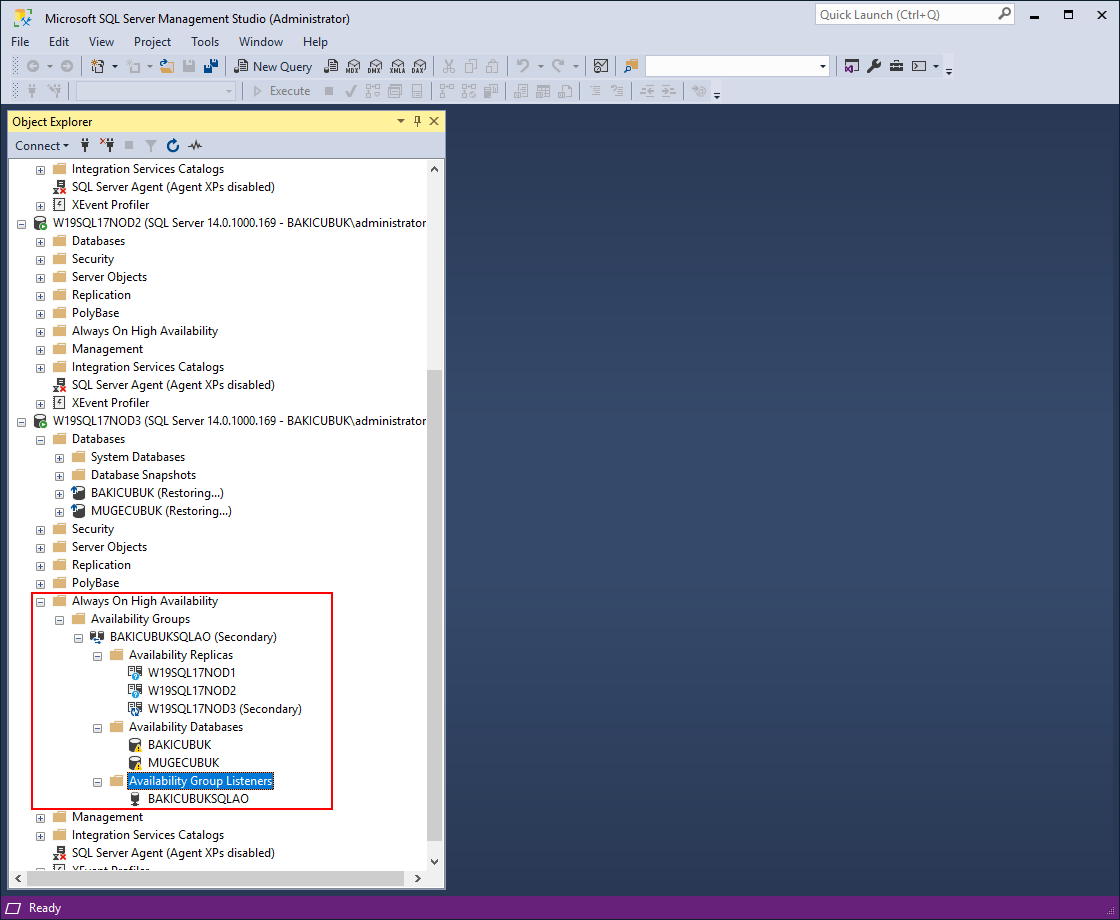
Task: Expand the BAKICUBUK (Restoring...) database
Action: (x=59, y=494)
